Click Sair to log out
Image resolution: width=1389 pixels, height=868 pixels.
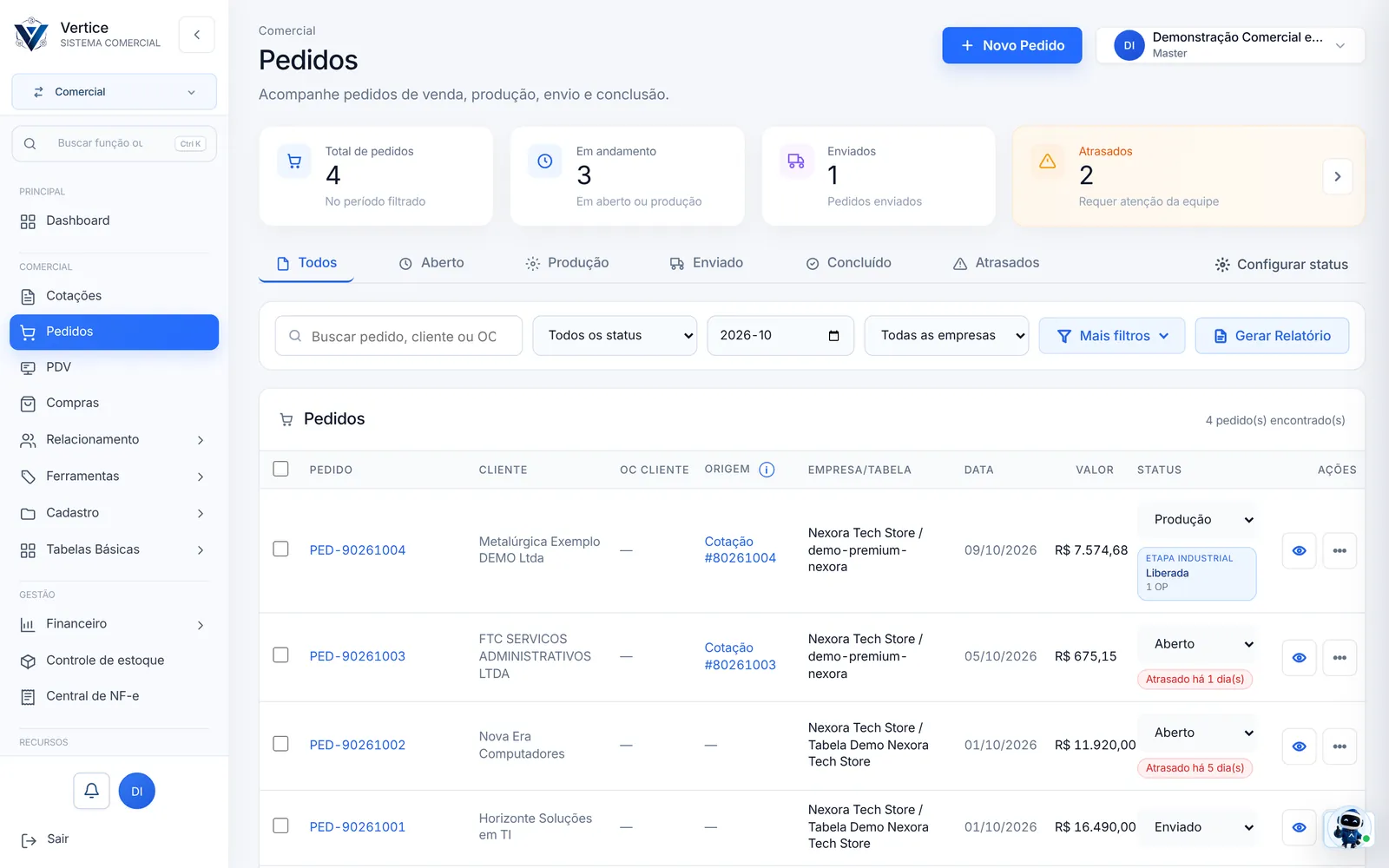tap(45, 839)
